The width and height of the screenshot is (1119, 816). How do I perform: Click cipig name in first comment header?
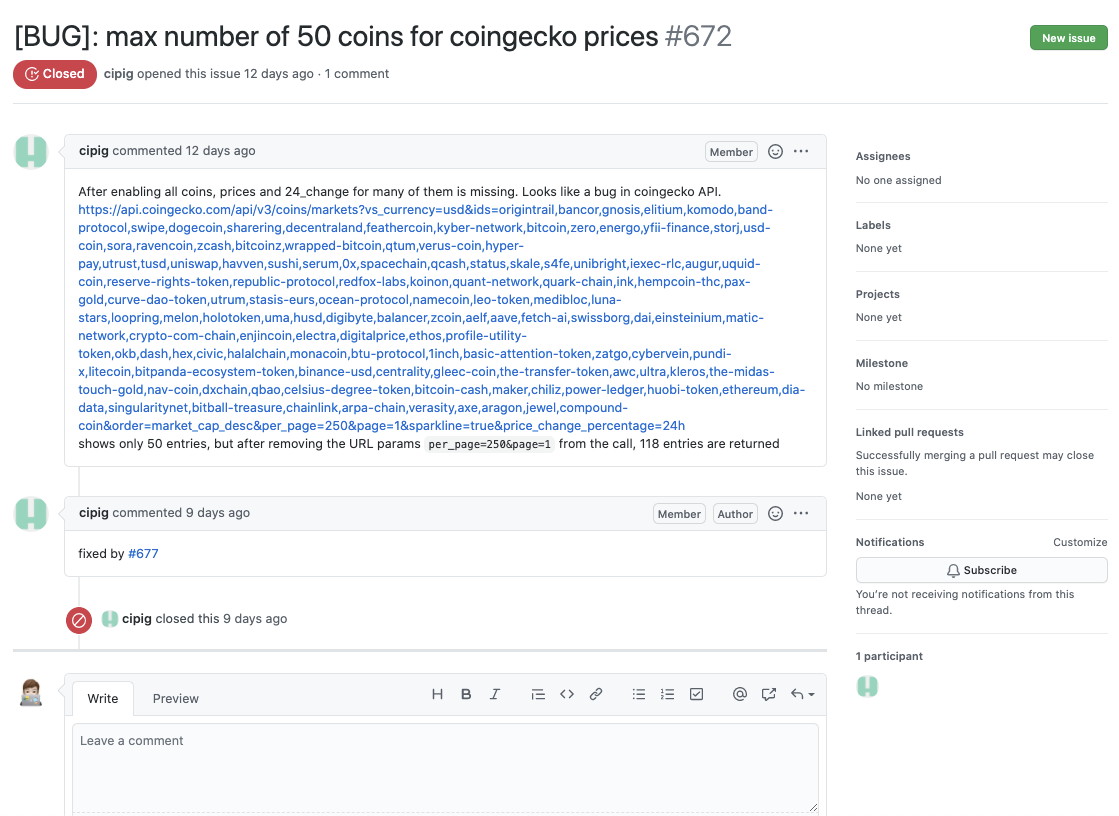(93, 151)
